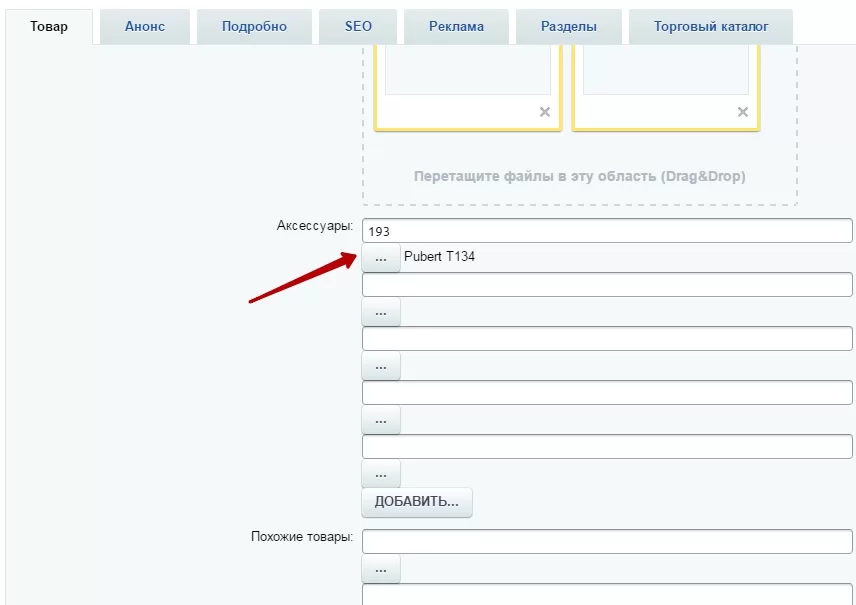Image resolution: width=856 pixels, height=605 pixels.
Task: Focus the fourth Аксессуары input field
Action: click(x=607, y=393)
